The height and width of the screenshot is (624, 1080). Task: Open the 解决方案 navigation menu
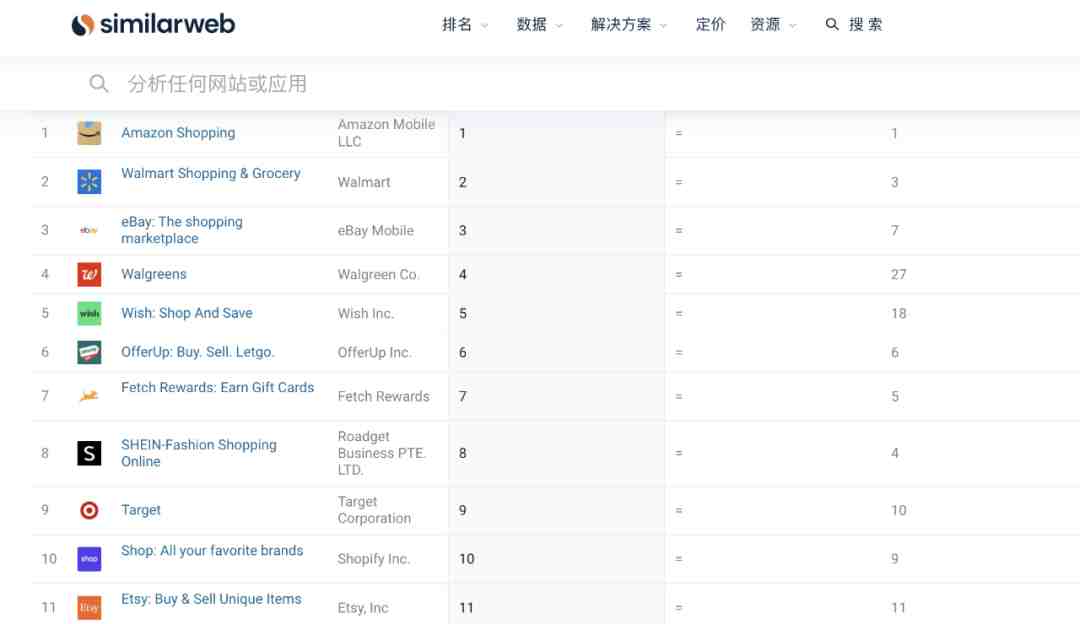(x=621, y=24)
